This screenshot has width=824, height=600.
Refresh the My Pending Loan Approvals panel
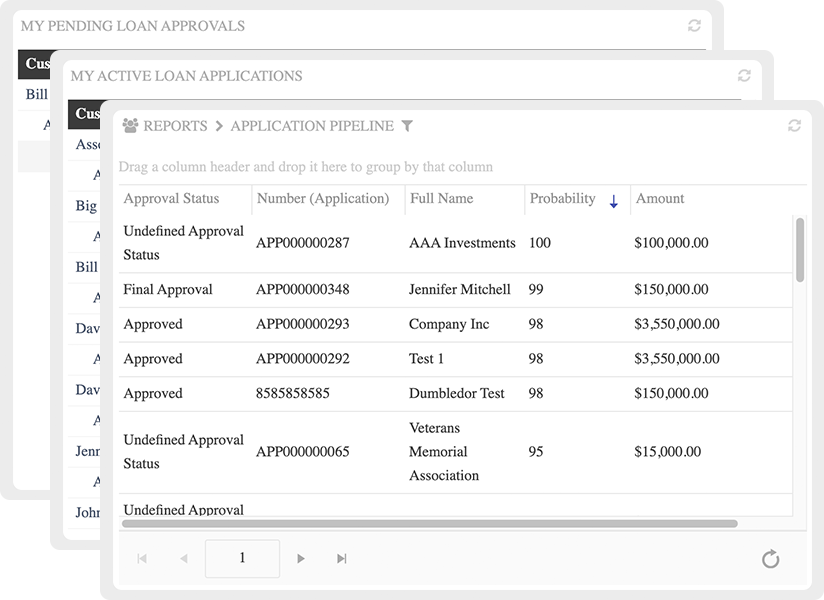click(x=694, y=26)
